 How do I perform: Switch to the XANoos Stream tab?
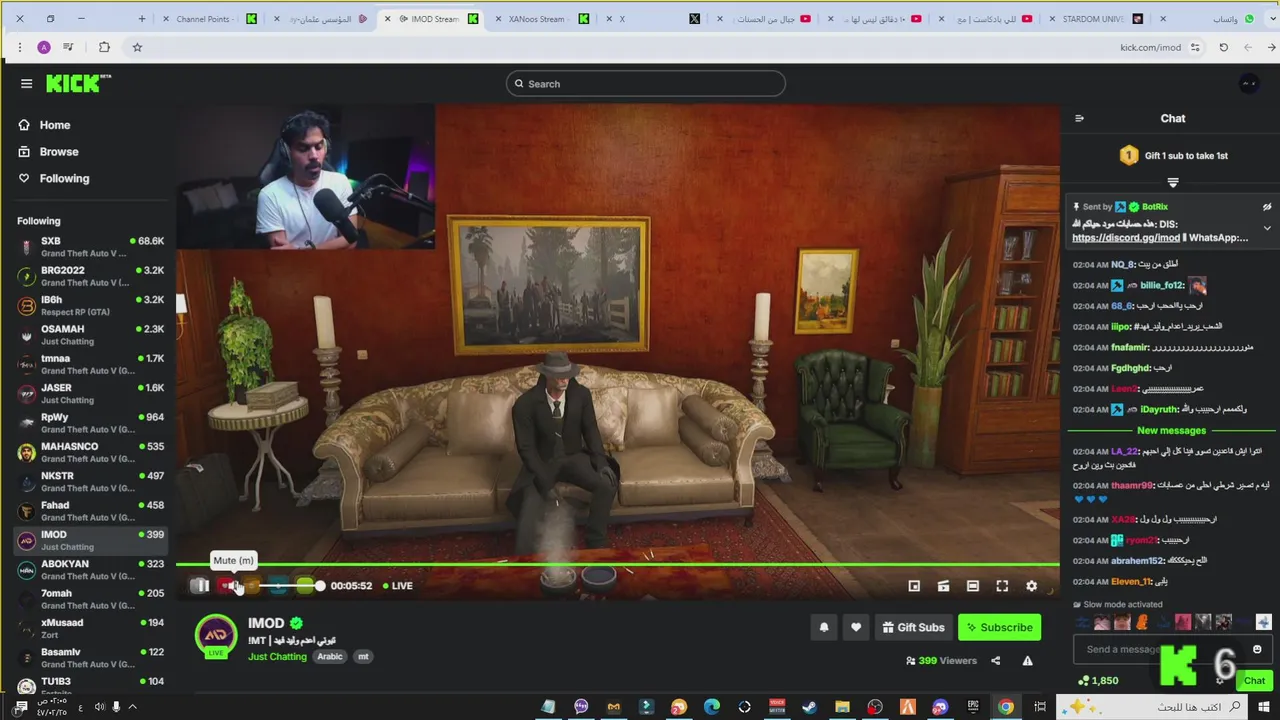click(543, 19)
